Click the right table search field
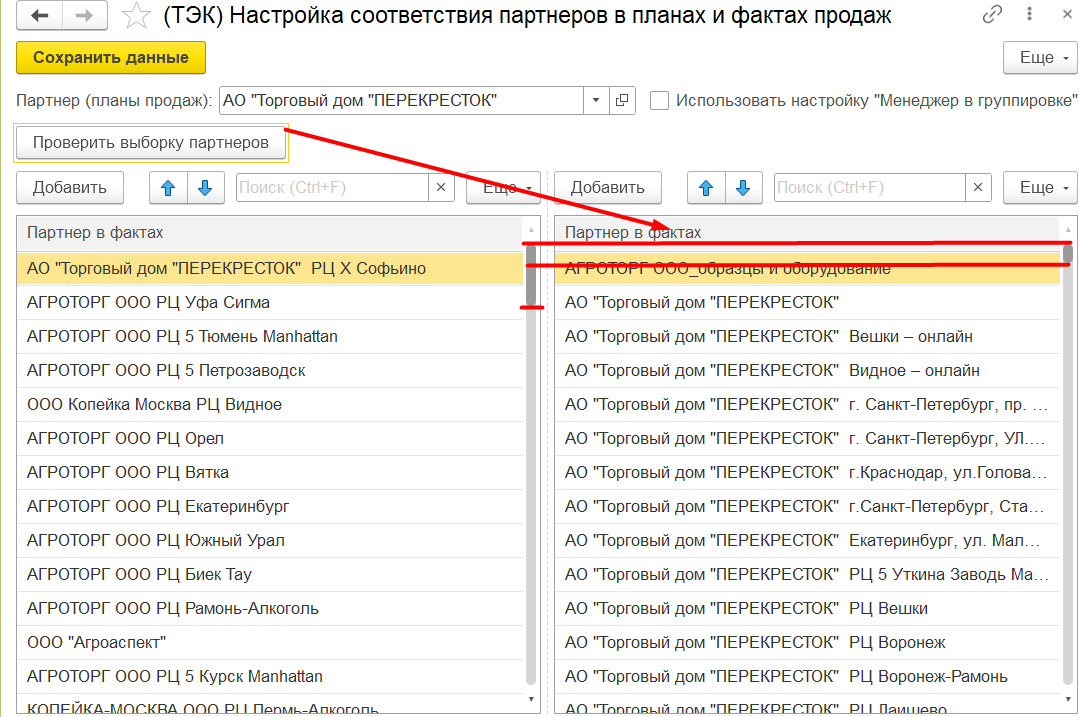This screenshot has width=1092, height=717. [868, 188]
